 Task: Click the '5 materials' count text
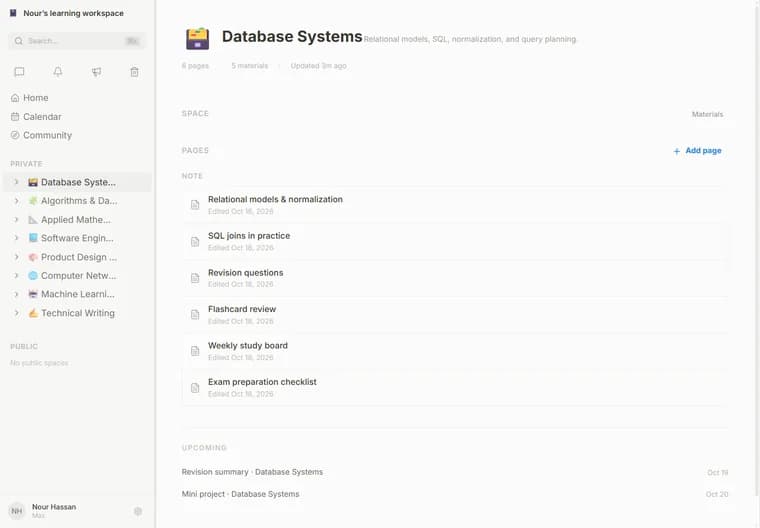click(x=250, y=66)
